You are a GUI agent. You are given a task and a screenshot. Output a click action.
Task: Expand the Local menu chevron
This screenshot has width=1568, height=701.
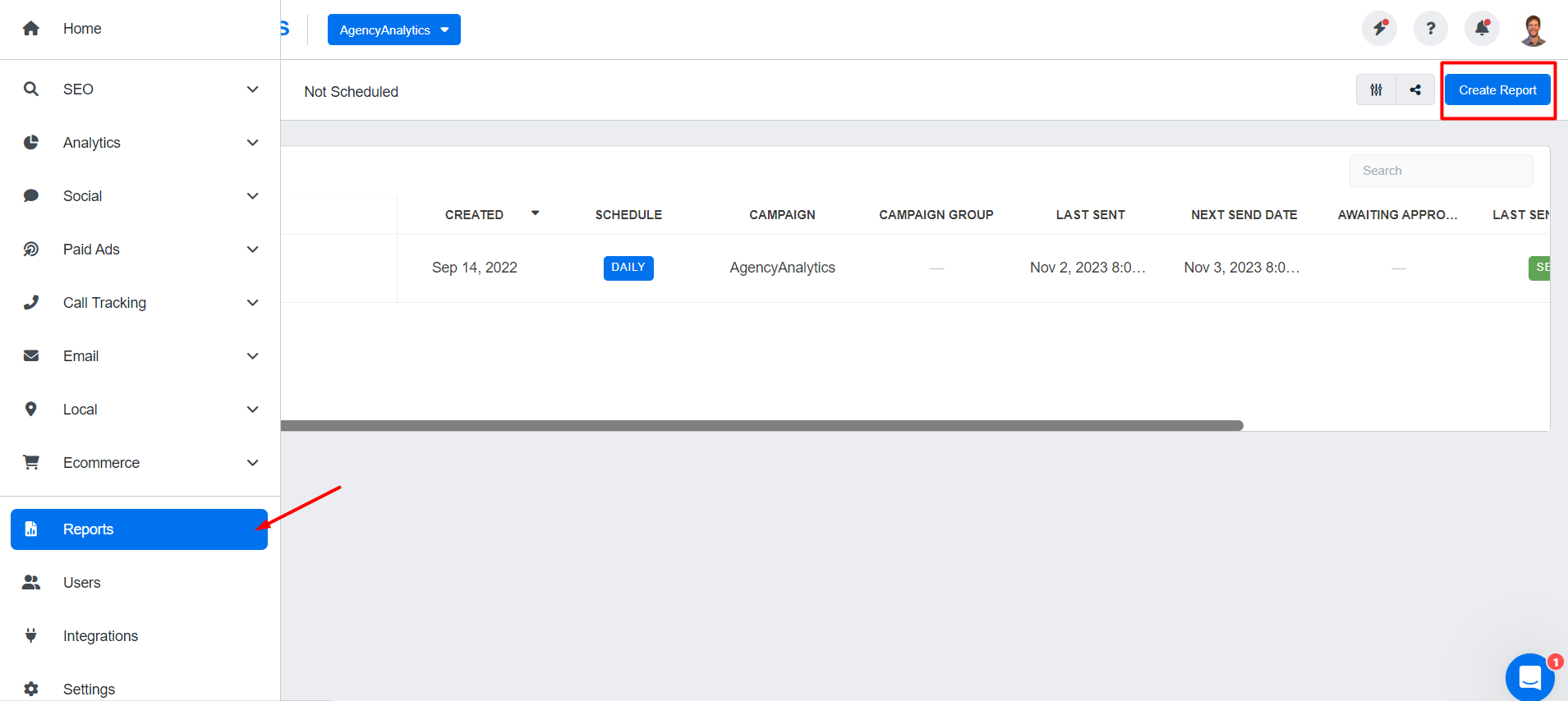(253, 409)
